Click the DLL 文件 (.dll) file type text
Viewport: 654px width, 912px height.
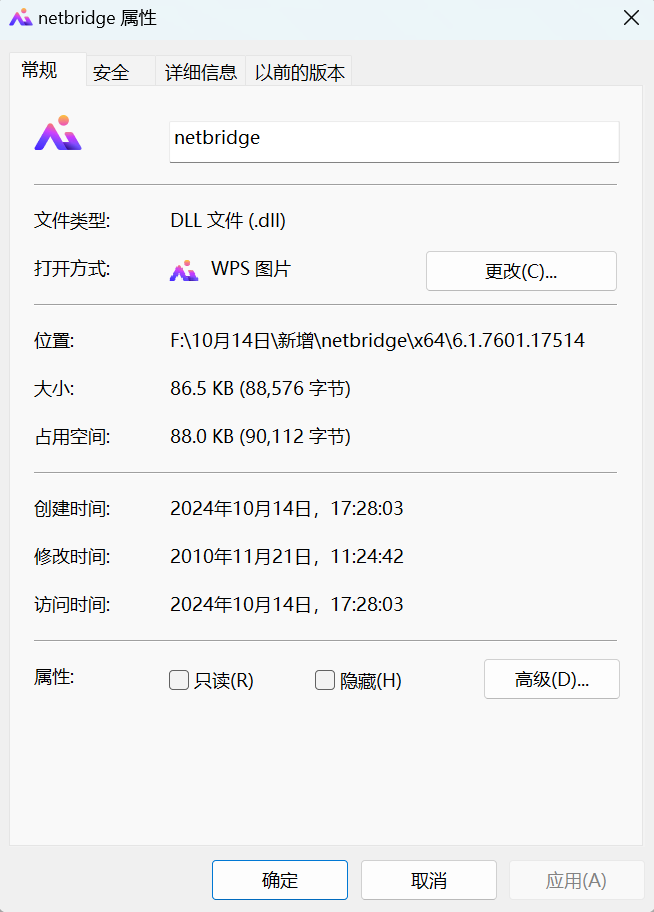pyautogui.click(x=227, y=220)
